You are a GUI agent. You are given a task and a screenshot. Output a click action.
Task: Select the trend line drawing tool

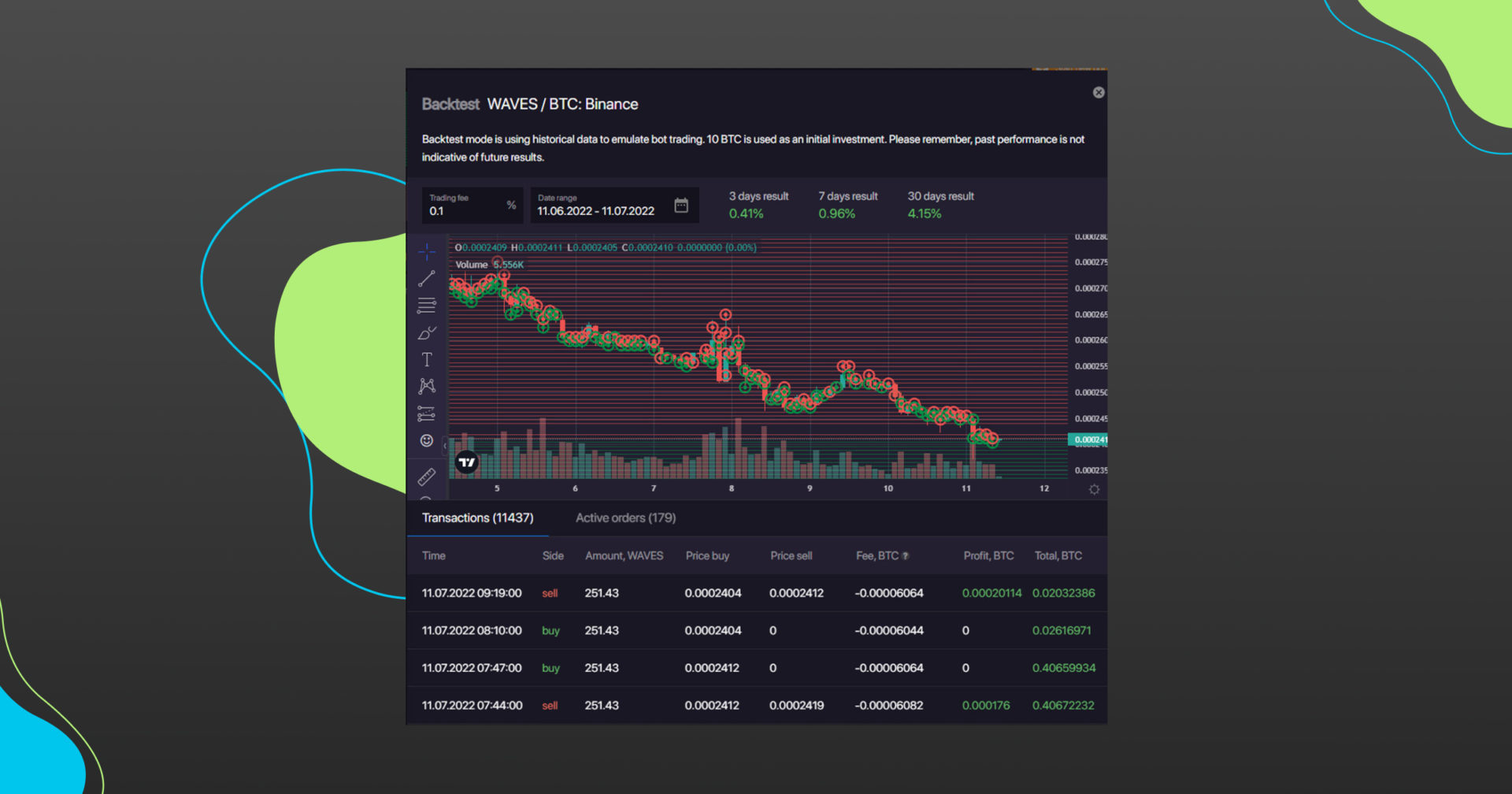[x=427, y=279]
